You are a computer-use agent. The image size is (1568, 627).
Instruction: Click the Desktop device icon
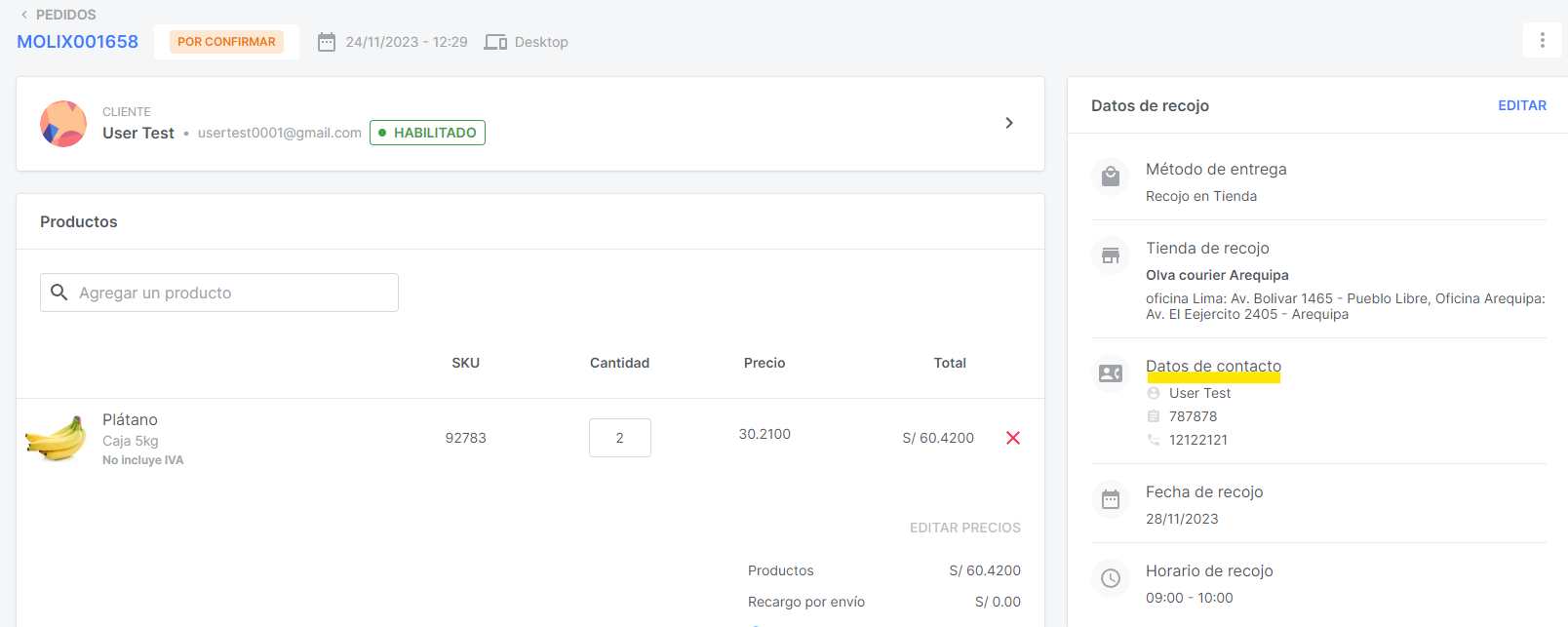495,42
